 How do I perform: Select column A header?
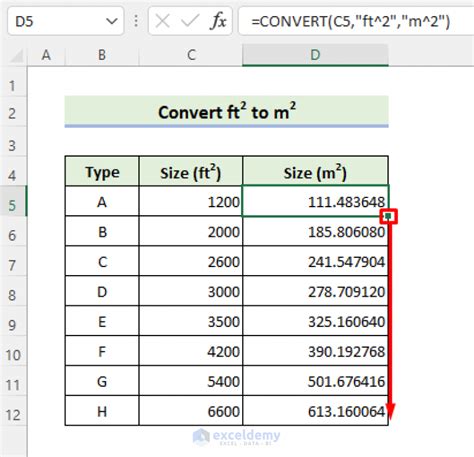pos(46,55)
